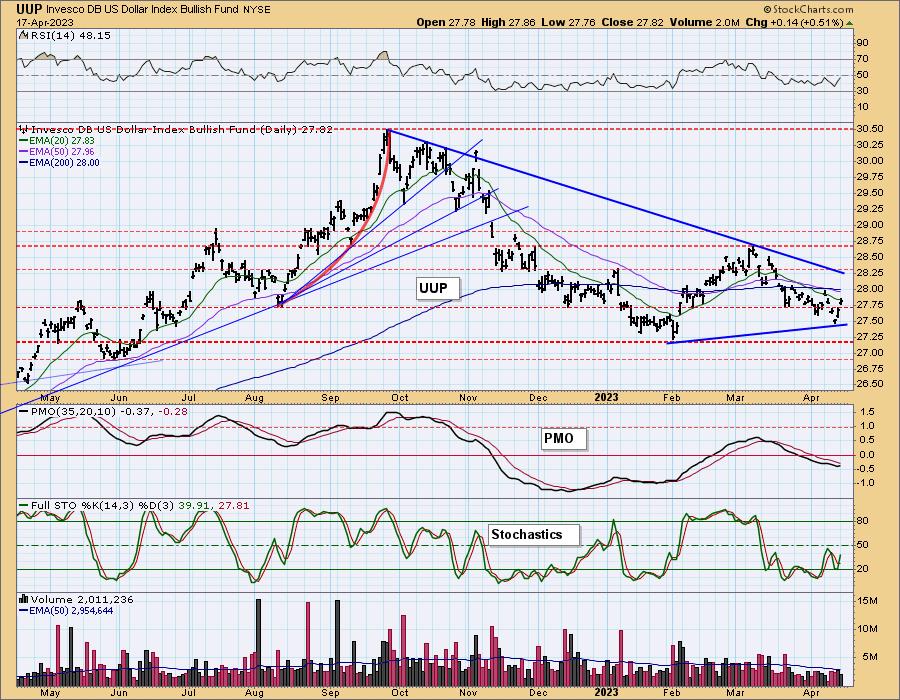The width and height of the screenshot is (900, 700).
Task: Click the 26.50 price axis label
Action: (869, 384)
